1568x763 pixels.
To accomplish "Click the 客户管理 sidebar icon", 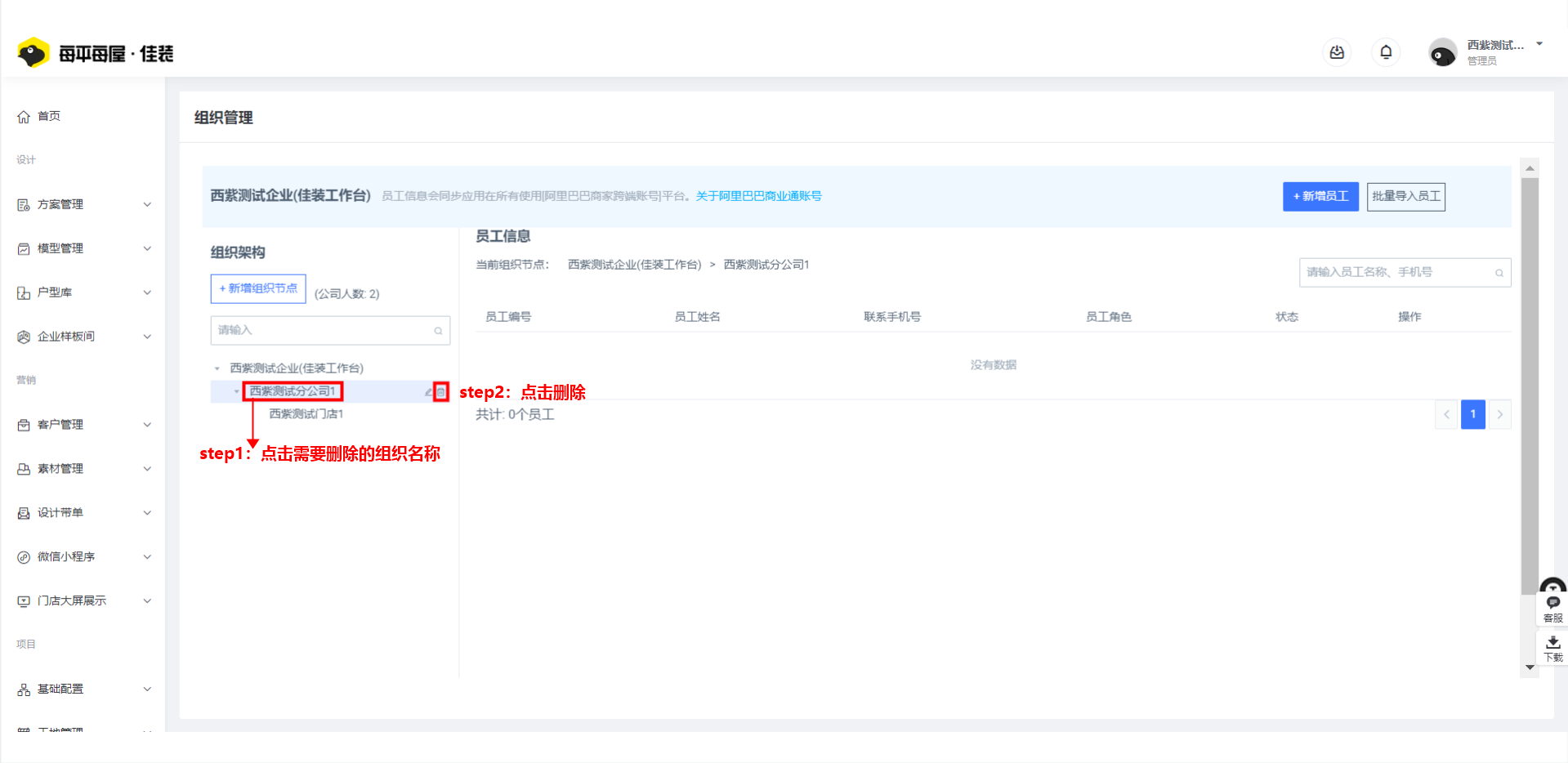I will [x=24, y=425].
